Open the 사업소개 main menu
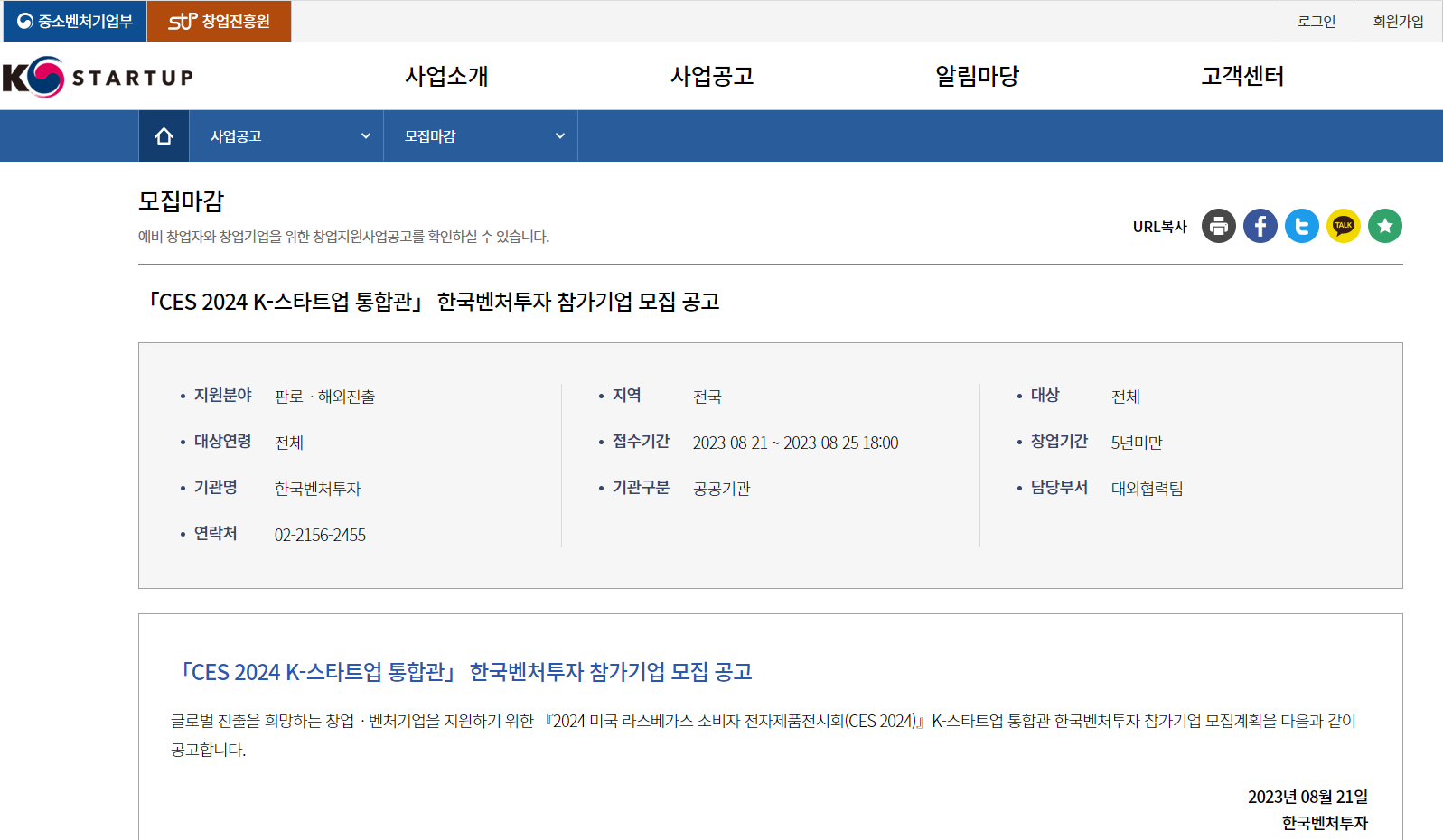1443x840 pixels. [x=446, y=76]
